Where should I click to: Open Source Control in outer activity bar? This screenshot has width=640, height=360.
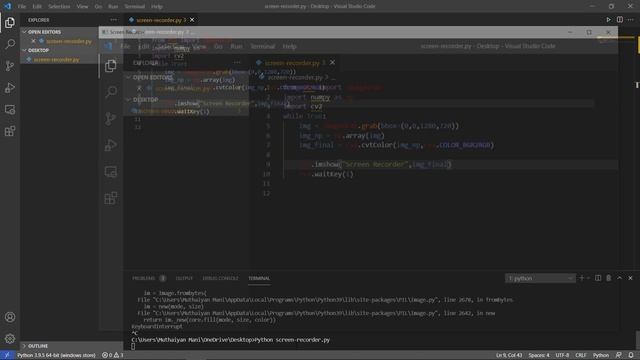pos(10,66)
